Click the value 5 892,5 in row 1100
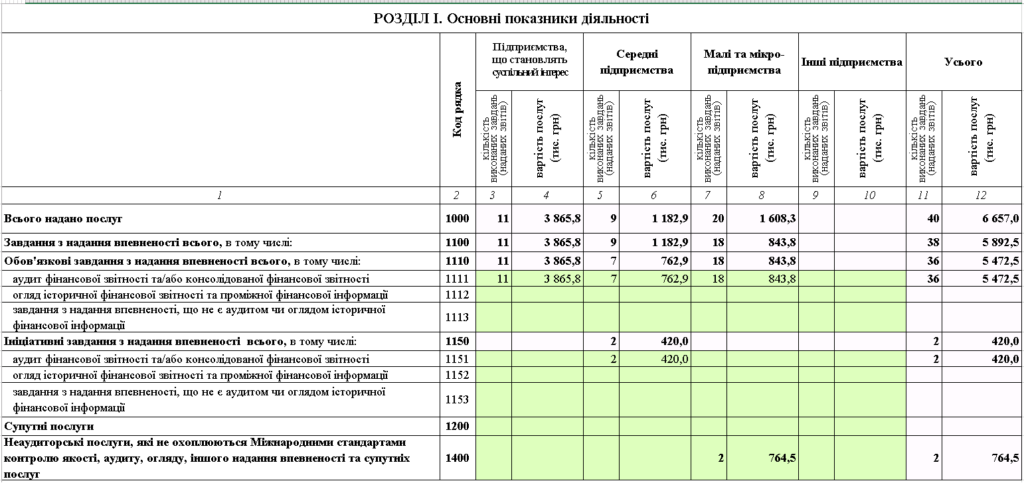The width and height of the screenshot is (1024, 483). coord(982,242)
